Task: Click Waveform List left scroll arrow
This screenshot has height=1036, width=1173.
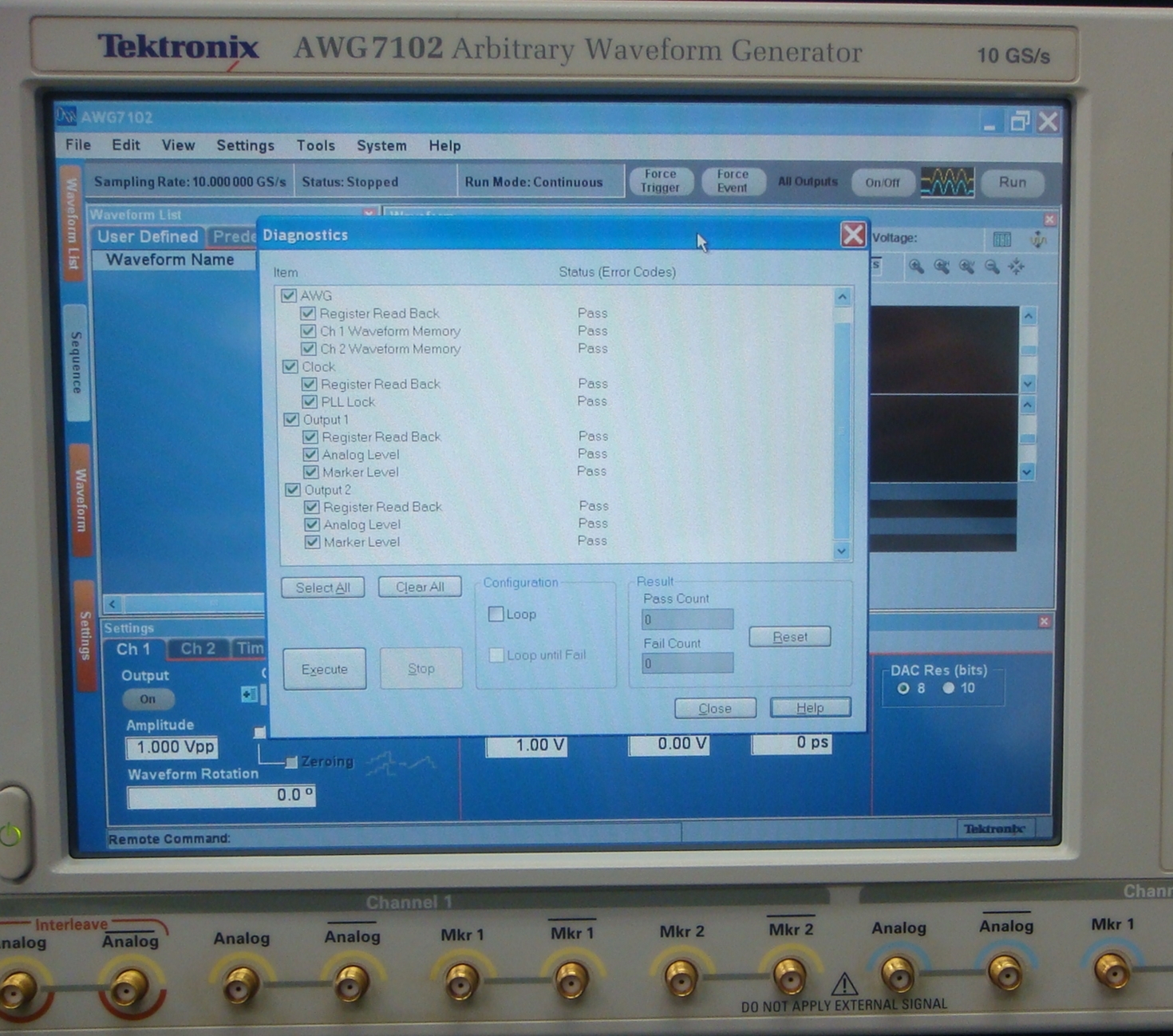Action: pyautogui.click(x=113, y=604)
